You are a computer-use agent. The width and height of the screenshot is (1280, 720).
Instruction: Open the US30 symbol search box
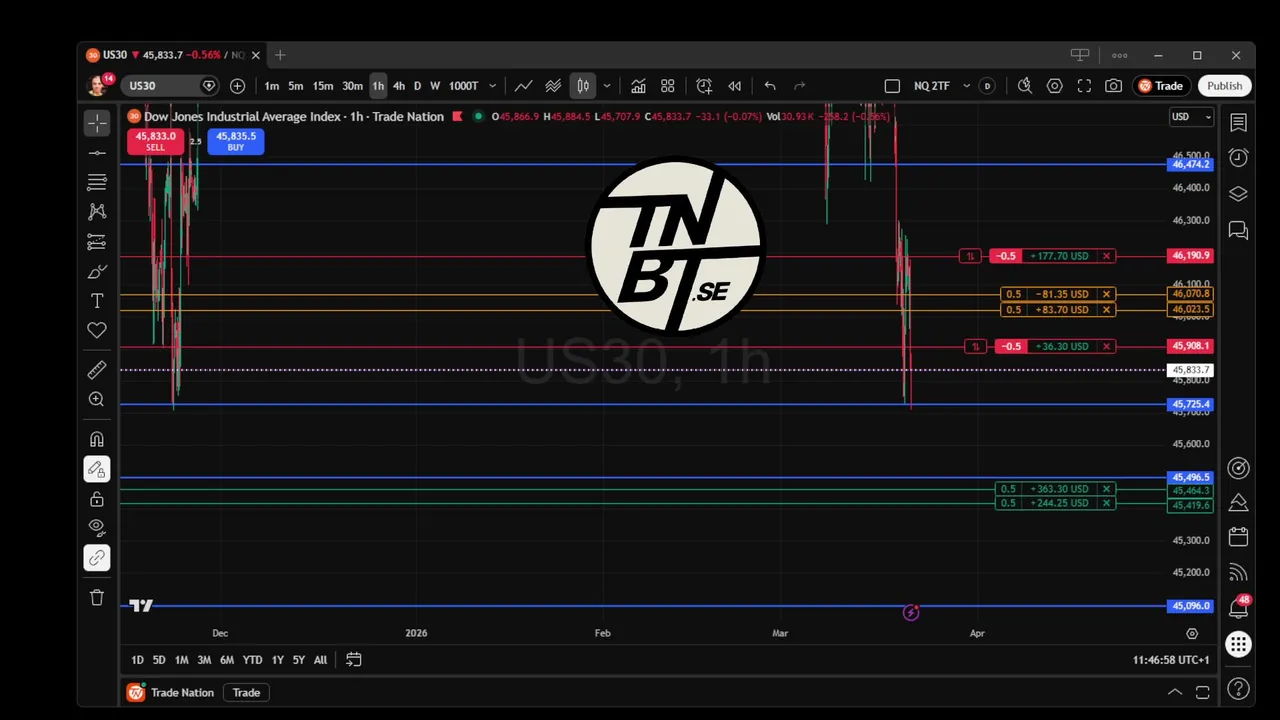[172, 86]
